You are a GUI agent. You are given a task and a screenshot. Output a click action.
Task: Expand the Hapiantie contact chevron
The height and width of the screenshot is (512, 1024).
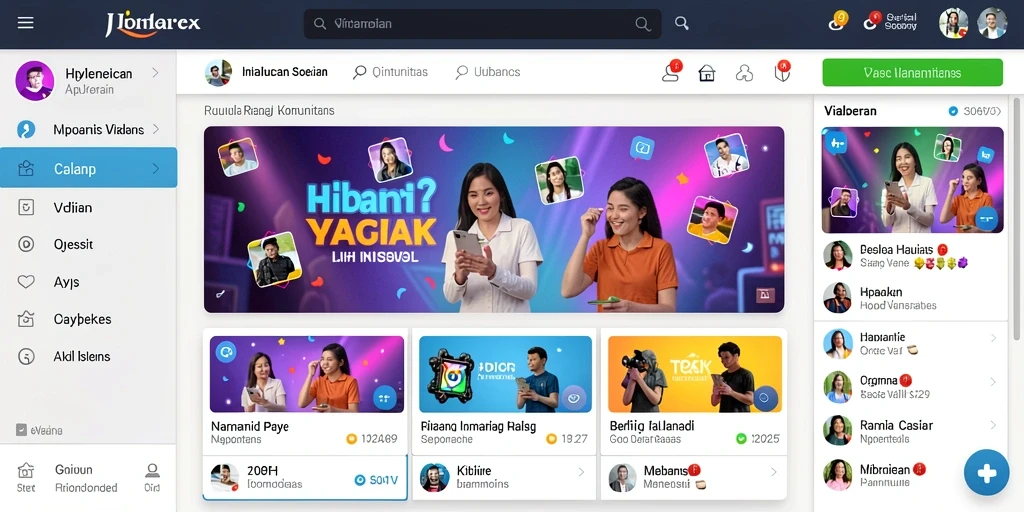993,338
